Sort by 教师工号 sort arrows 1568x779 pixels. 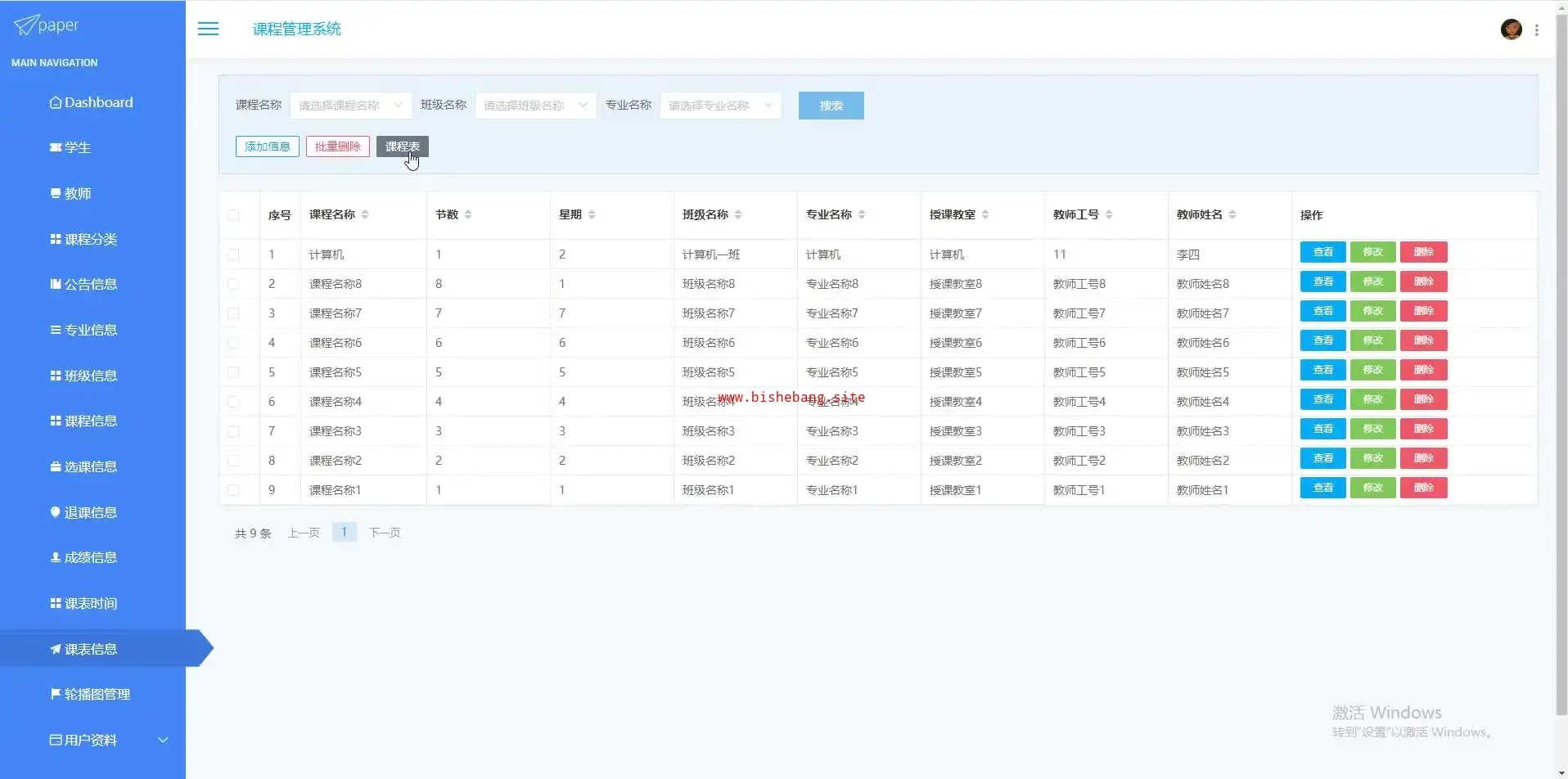coord(1109,214)
